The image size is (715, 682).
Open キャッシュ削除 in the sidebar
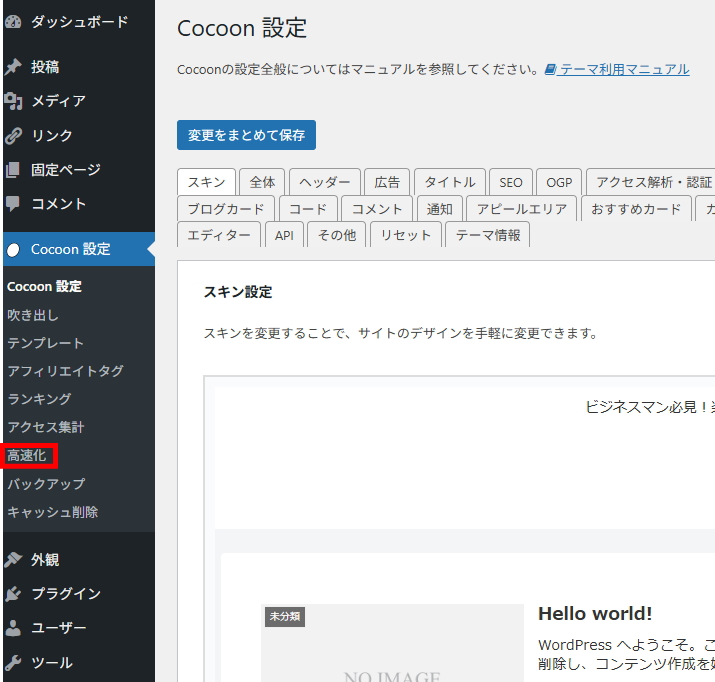pyautogui.click(x=52, y=512)
